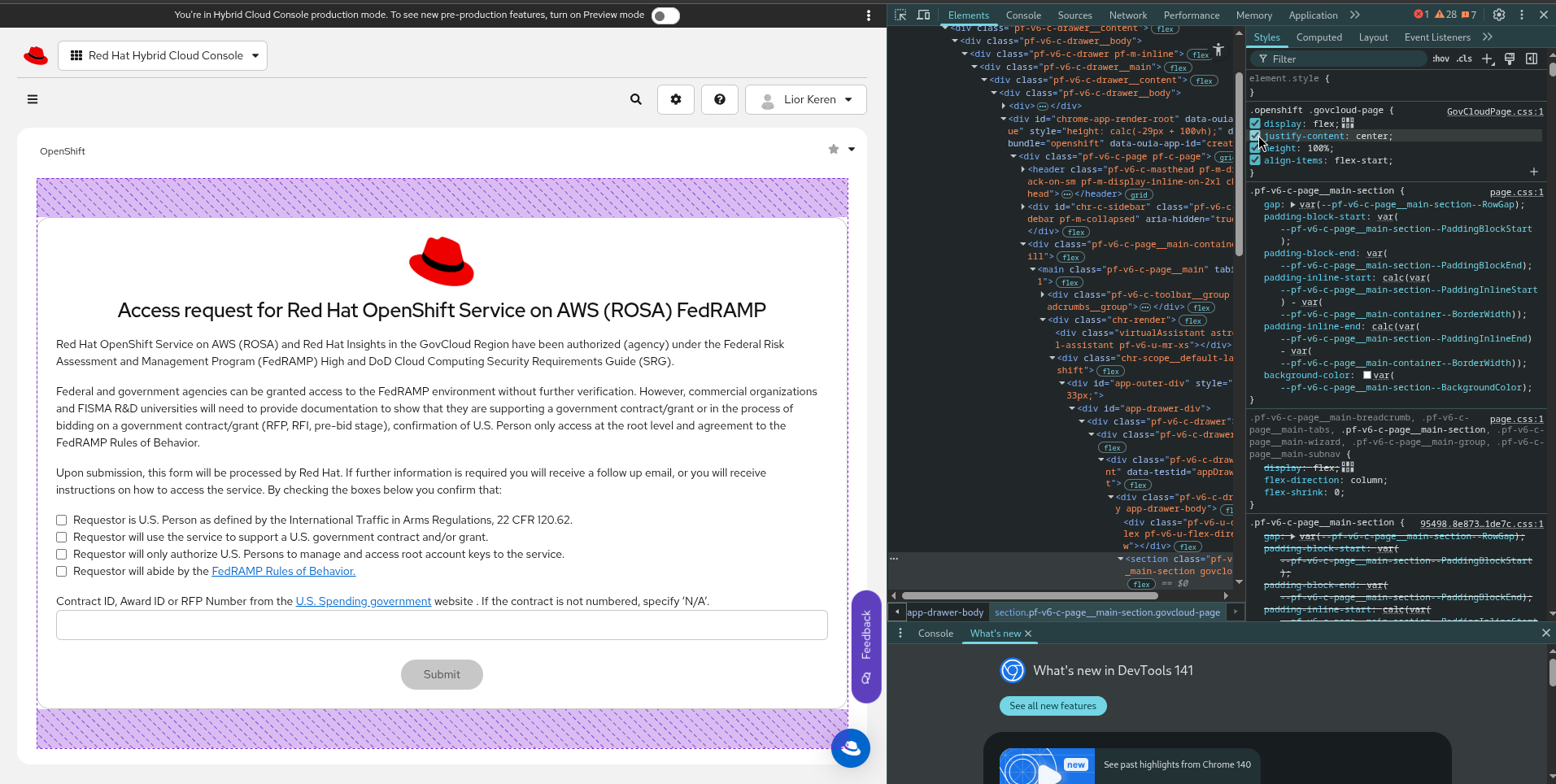Screen dimensions: 1556x784
Task: Toggle the rendering emulations paintbrush icon
Action: click(1510, 59)
